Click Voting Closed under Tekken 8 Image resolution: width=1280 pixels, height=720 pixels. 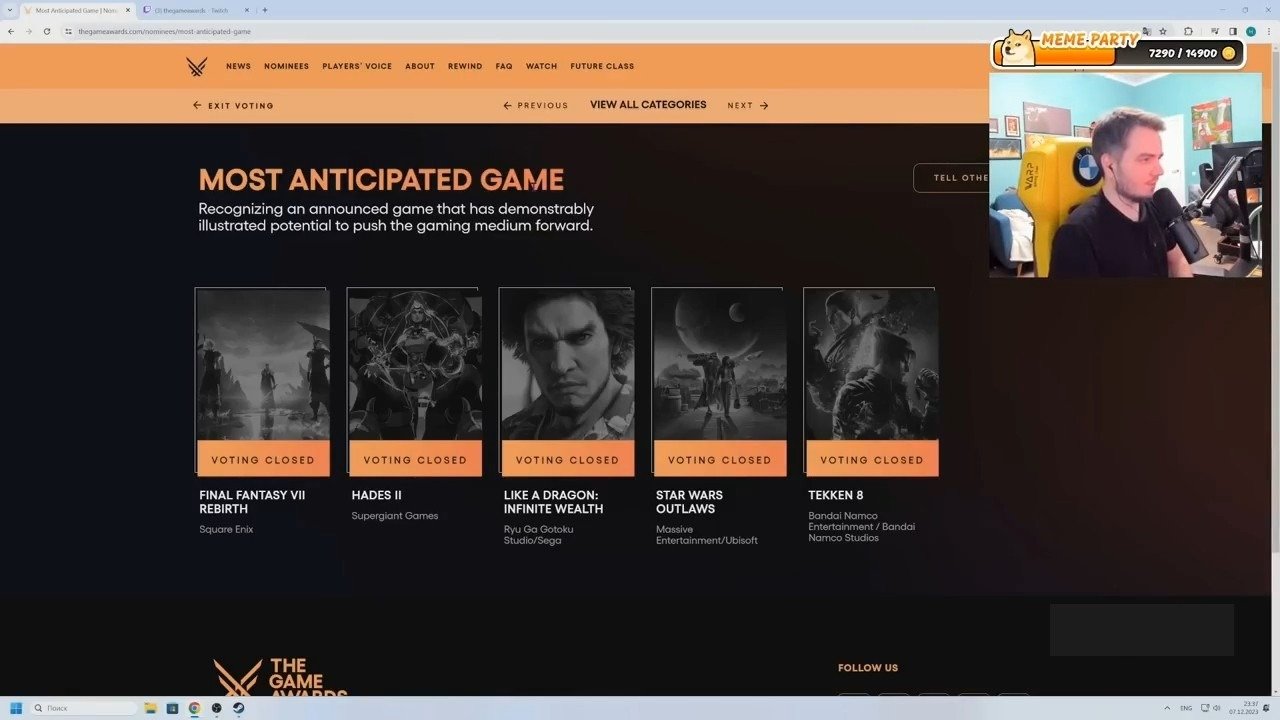click(871, 459)
